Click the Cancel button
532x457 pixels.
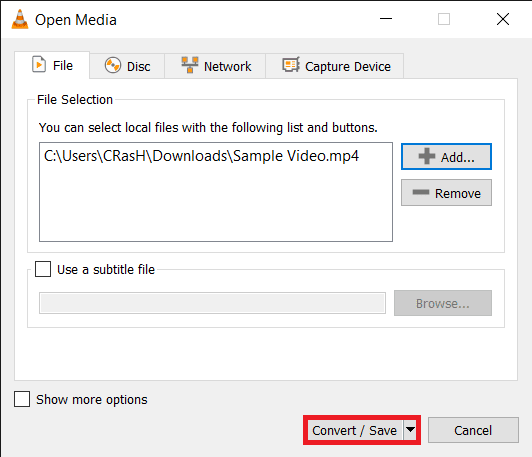[x=473, y=430]
